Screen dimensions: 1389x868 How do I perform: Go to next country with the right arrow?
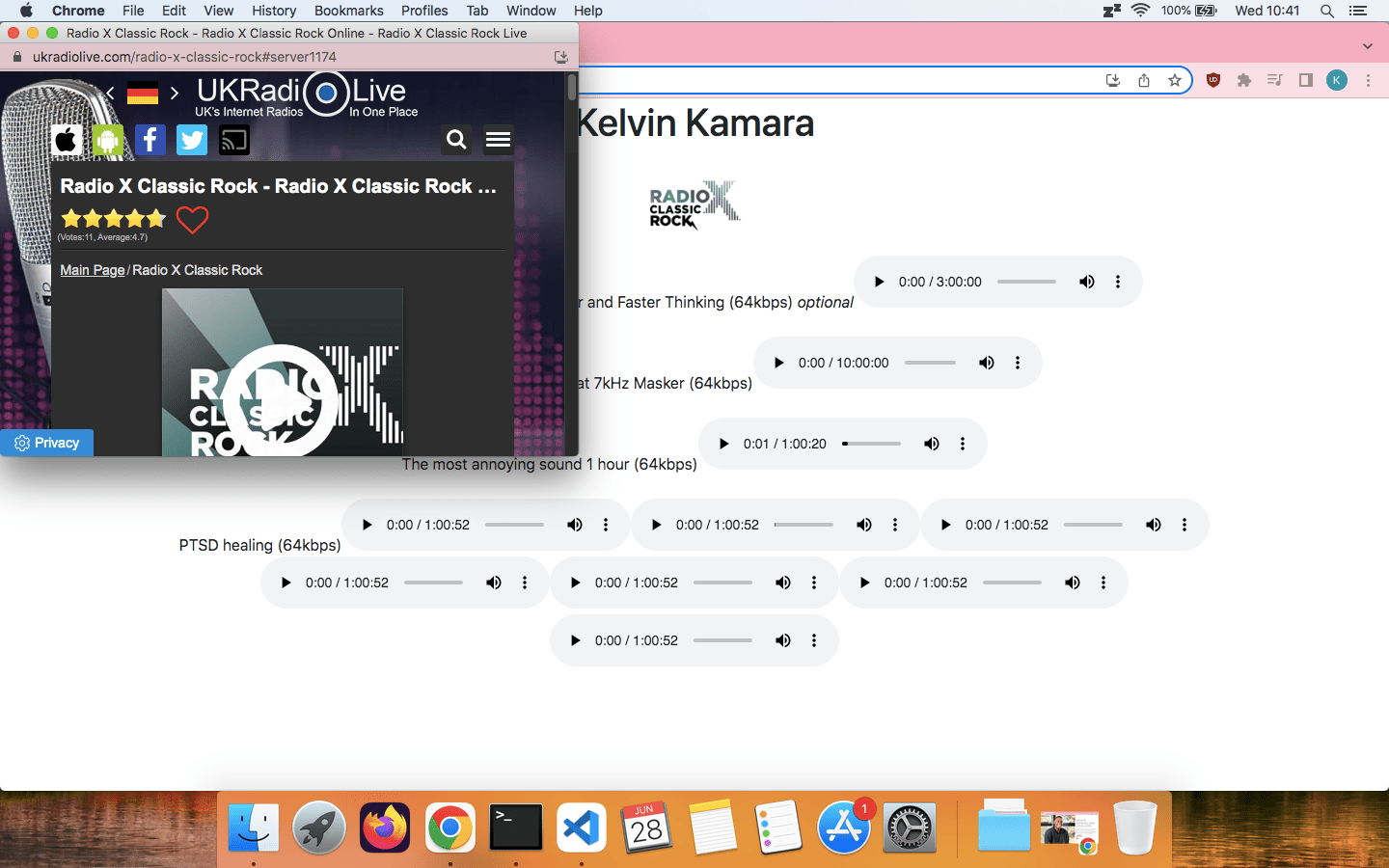tap(175, 93)
